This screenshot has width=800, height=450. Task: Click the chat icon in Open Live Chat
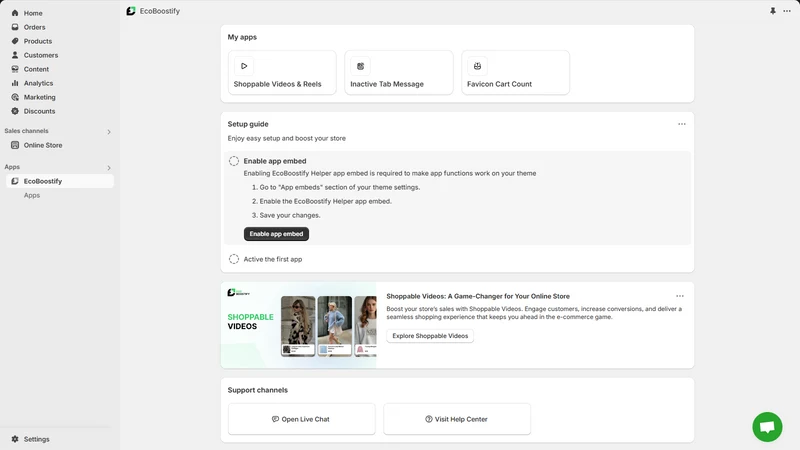(x=275, y=419)
